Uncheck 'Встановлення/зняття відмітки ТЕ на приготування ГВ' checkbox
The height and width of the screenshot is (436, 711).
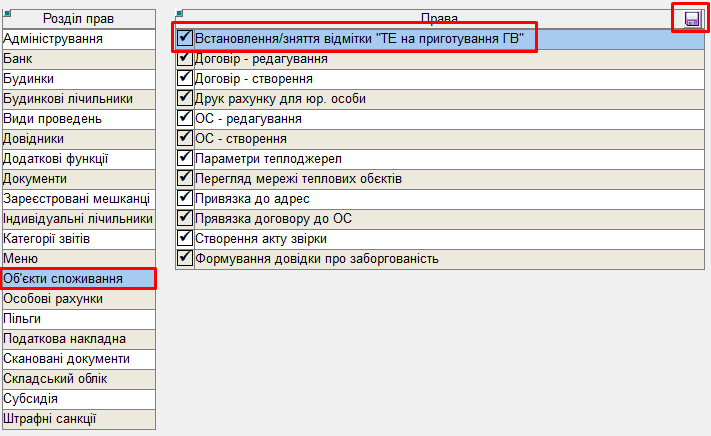tap(184, 38)
